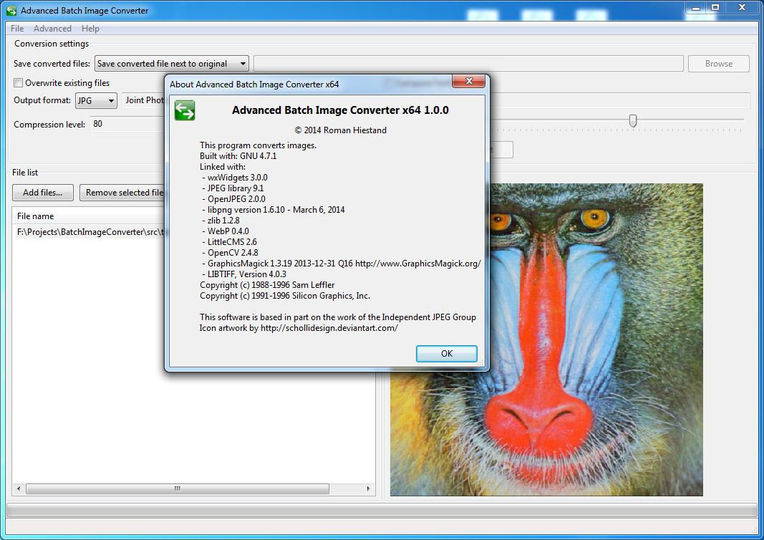Click the "OpenJPEG 2.0.0" line

233,199
